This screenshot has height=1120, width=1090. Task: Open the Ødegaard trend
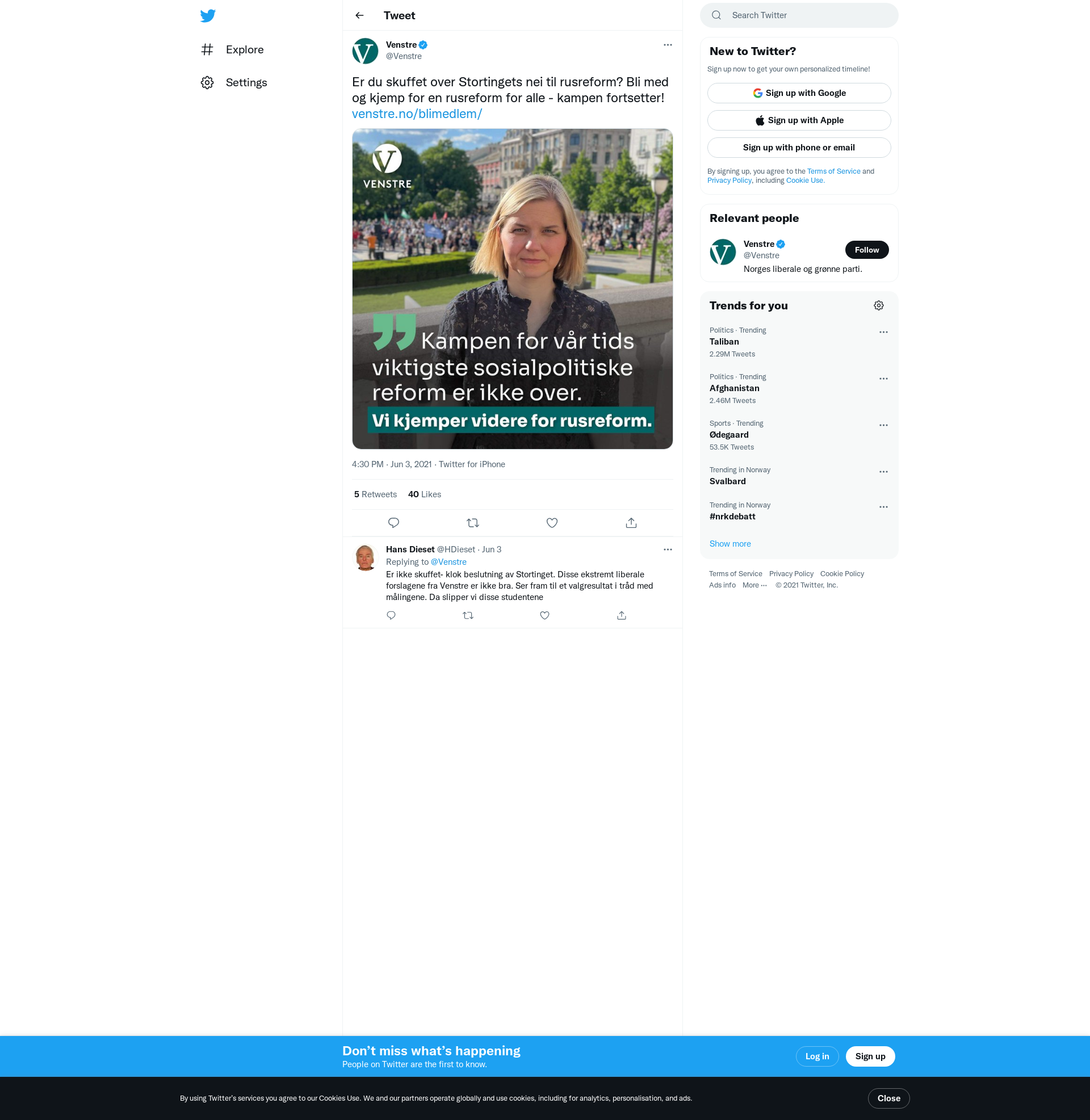[799, 435]
